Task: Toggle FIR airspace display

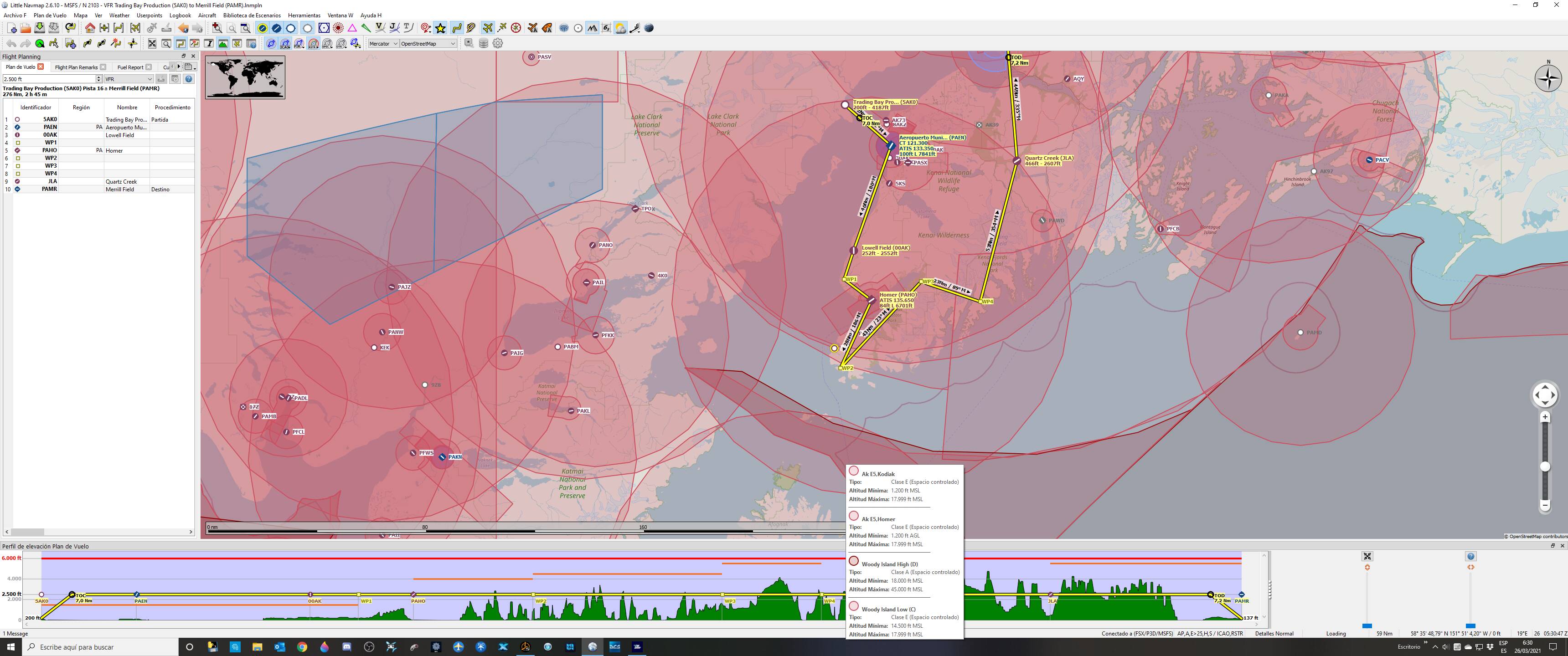Action: [298, 43]
